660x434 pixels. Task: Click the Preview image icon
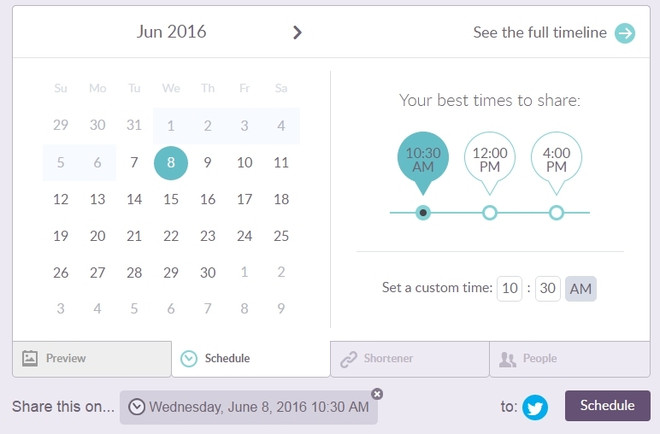pos(30,358)
